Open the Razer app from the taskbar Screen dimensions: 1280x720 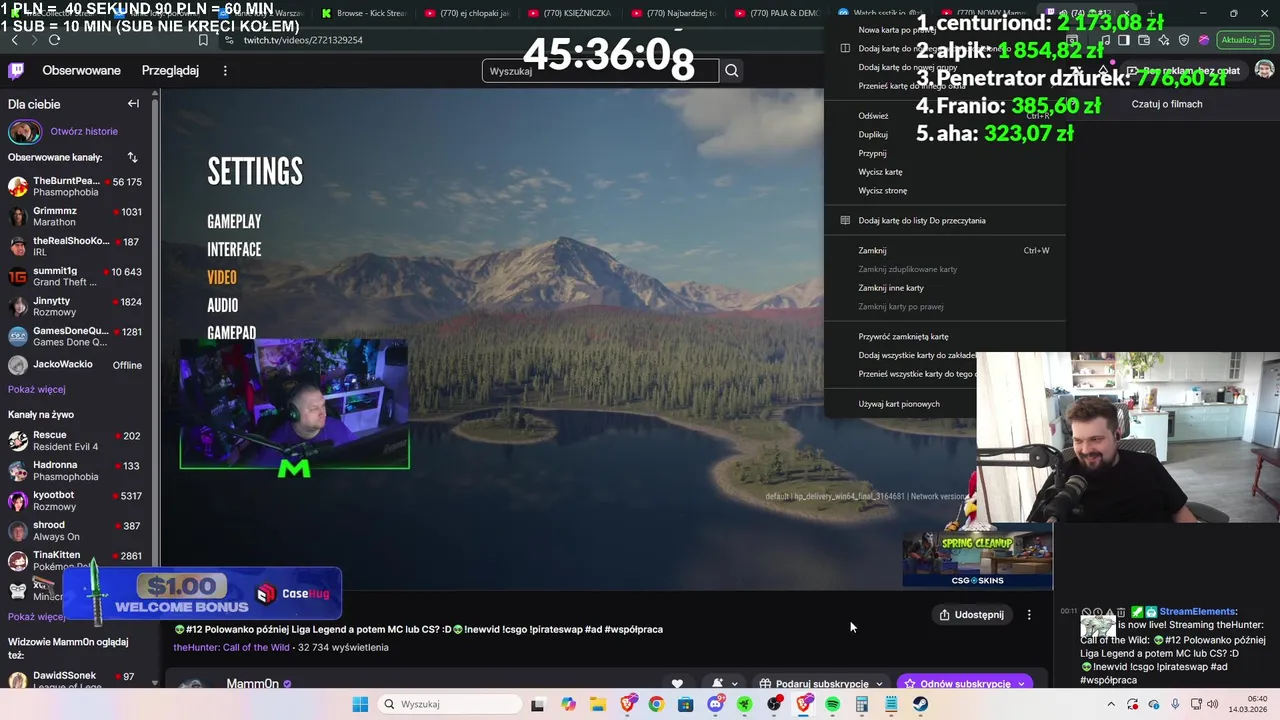[744, 704]
